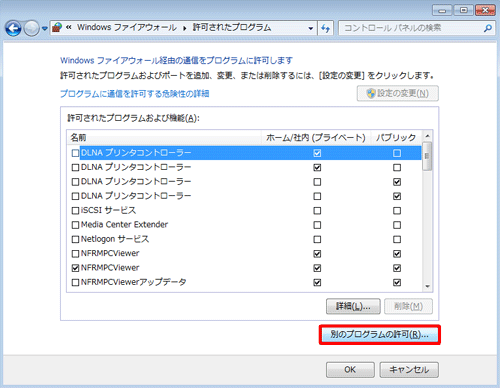
Task: Uncheck public for NFRMPCViewerアップデータ
Action: tap(397, 282)
